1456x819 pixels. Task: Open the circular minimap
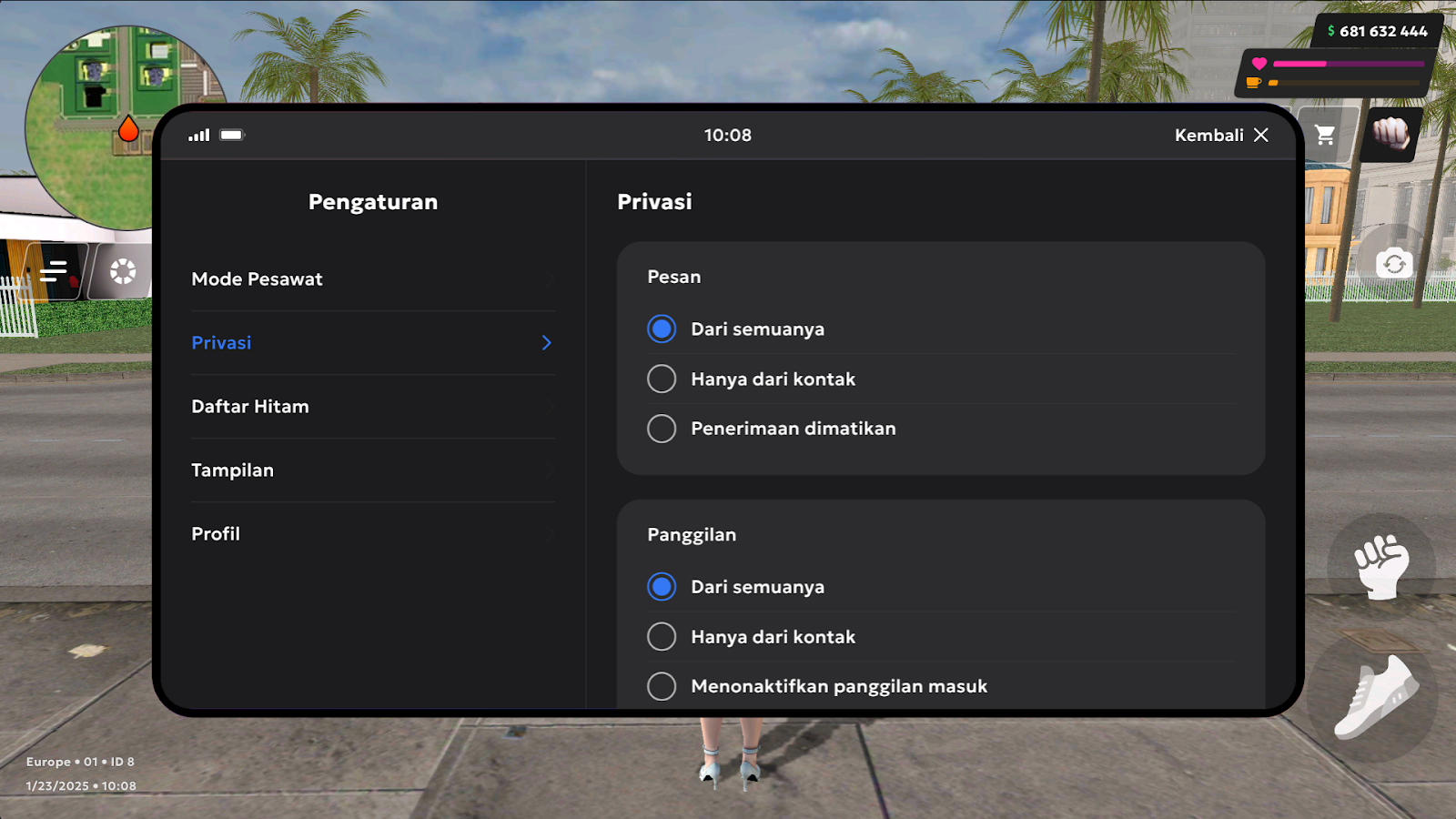point(127,127)
